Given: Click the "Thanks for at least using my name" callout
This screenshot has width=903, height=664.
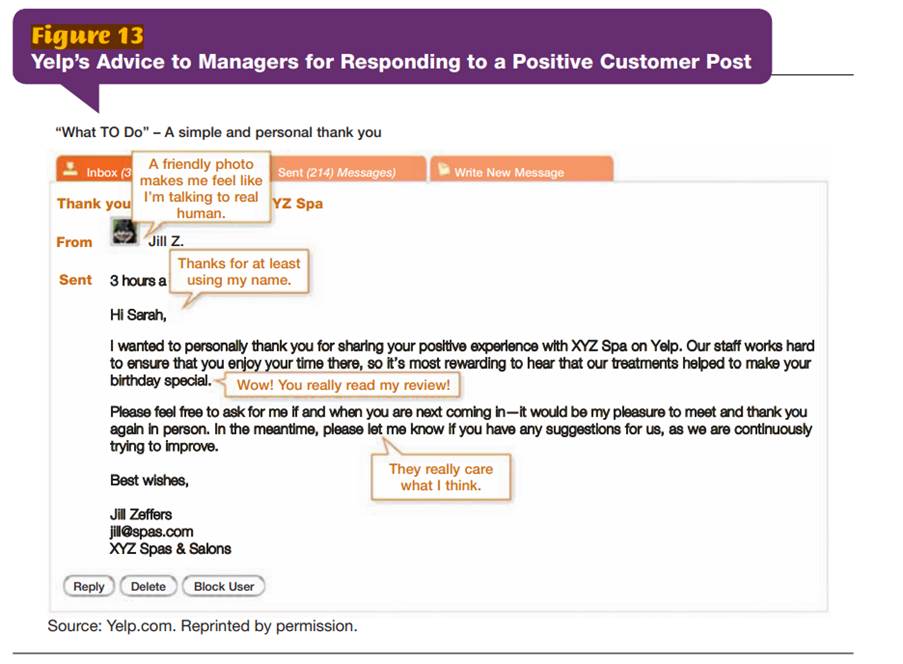Looking at the screenshot, I should [239, 271].
